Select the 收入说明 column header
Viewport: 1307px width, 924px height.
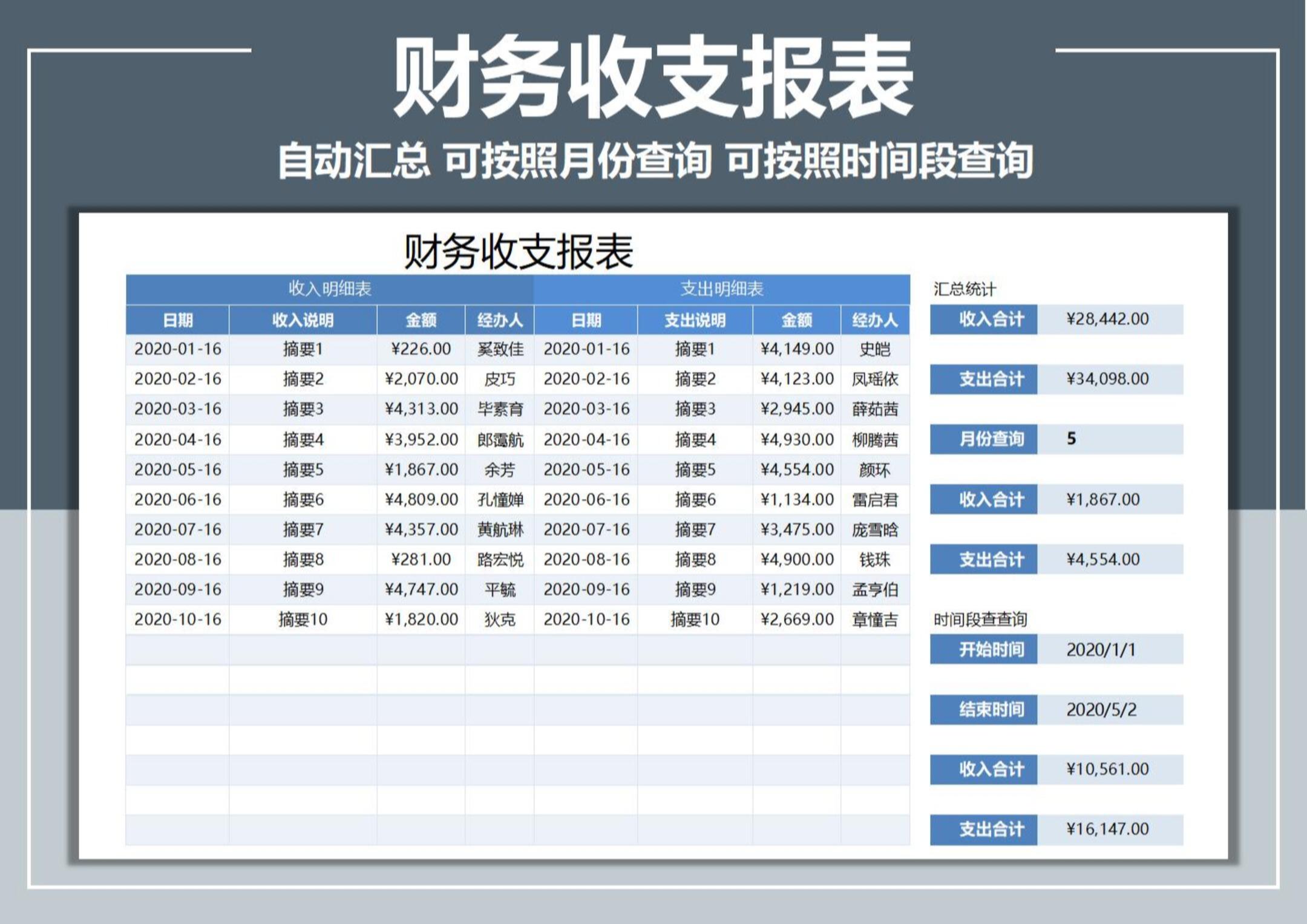pyautogui.click(x=303, y=320)
